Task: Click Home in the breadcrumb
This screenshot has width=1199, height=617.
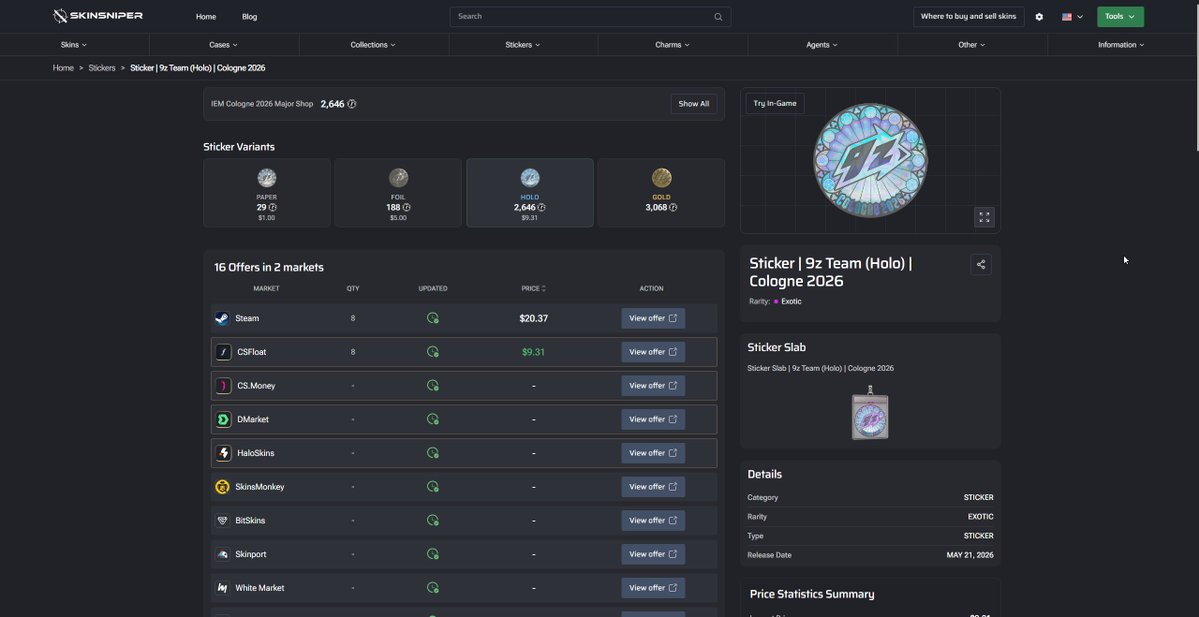Action: click(x=63, y=68)
